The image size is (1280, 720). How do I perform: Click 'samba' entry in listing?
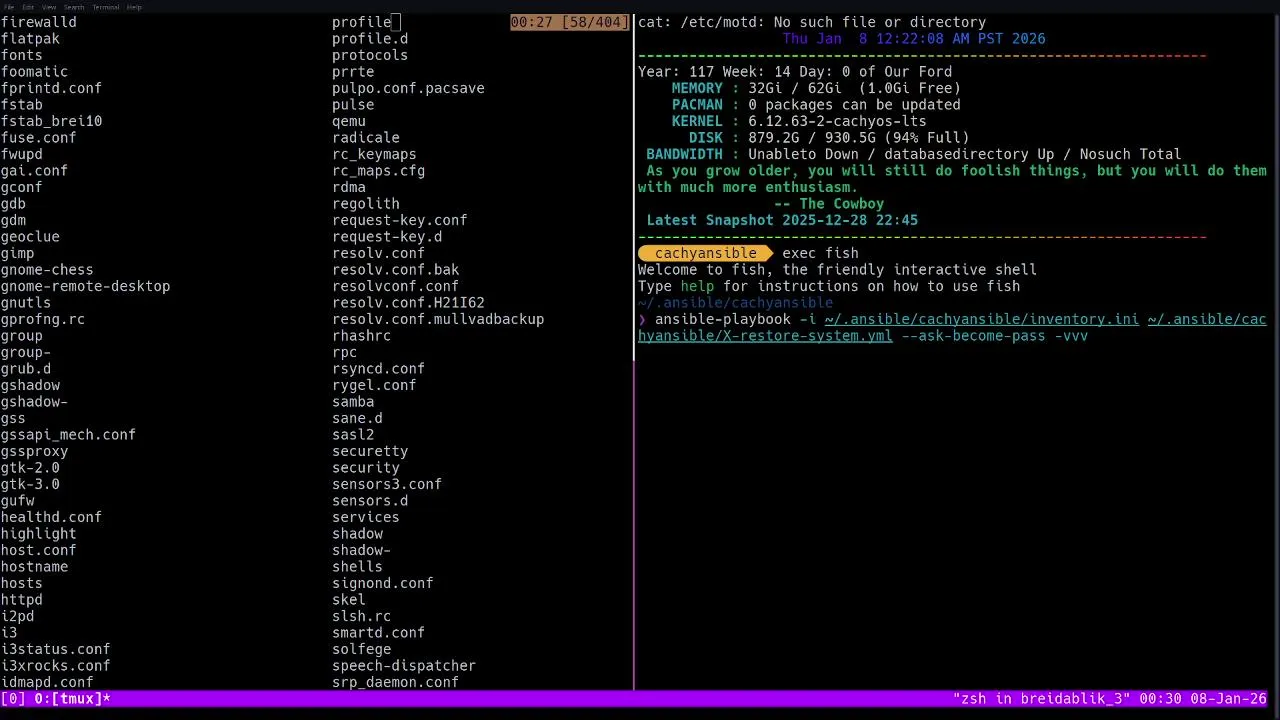(353, 402)
